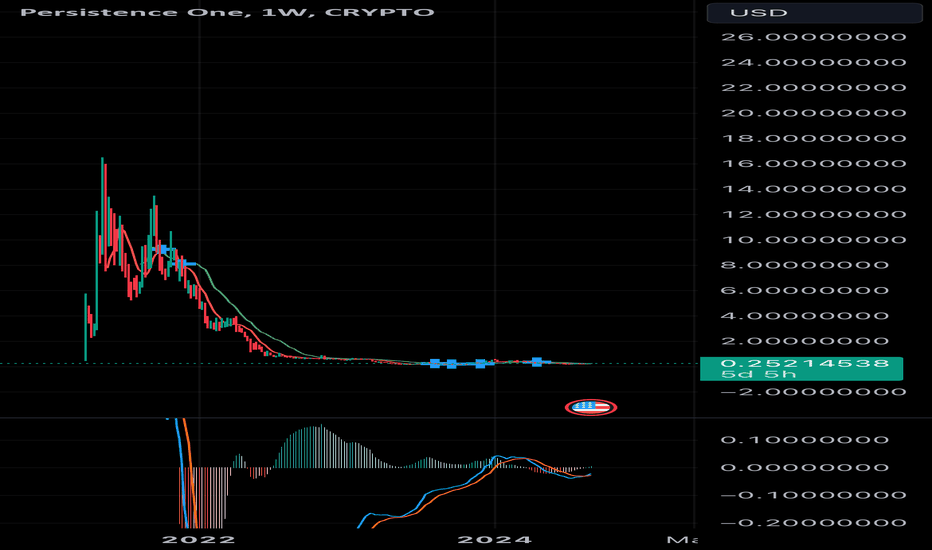Select the 2024 label on time axis
This screenshot has width=932, height=550.
point(495,540)
